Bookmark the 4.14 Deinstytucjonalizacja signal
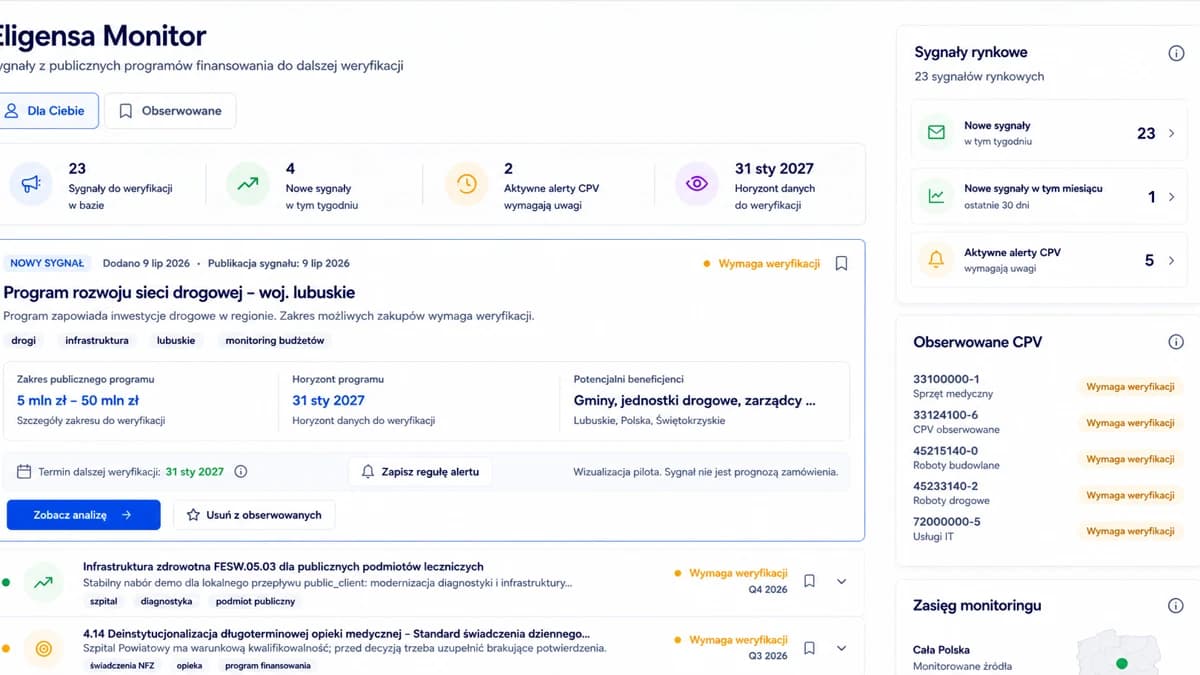The width and height of the screenshot is (1200, 675). 810,648
